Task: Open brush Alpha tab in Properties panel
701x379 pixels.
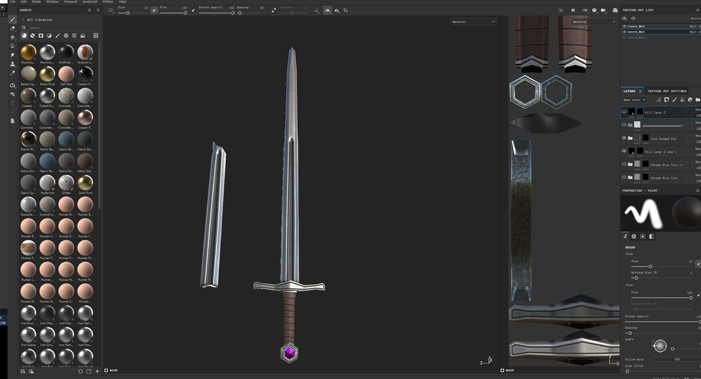Action: [633, 236]
